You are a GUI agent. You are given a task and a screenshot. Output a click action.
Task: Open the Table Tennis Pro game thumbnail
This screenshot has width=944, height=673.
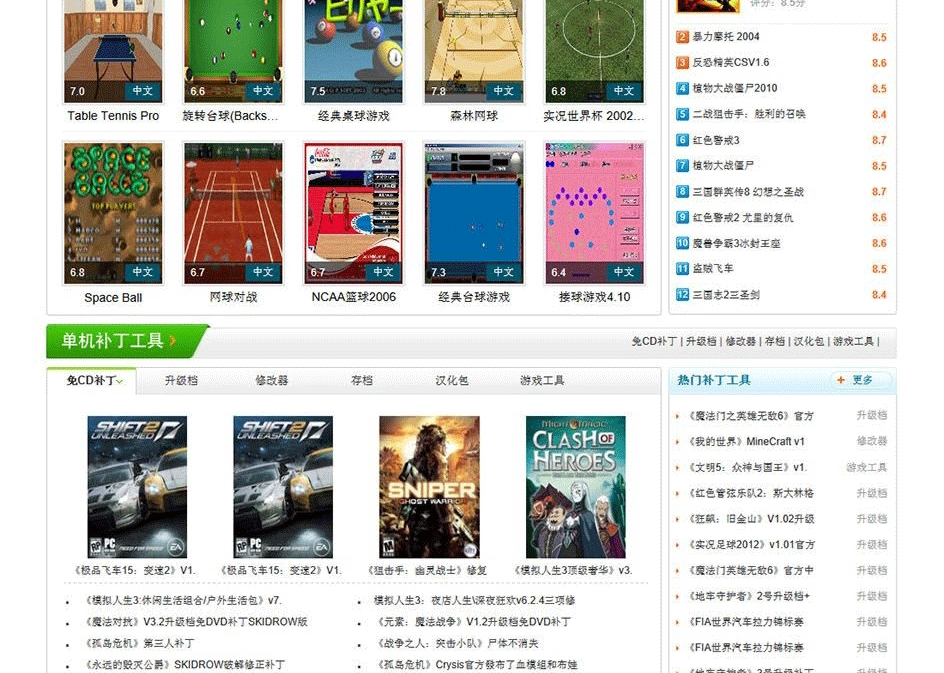click(x=113, y=51)
